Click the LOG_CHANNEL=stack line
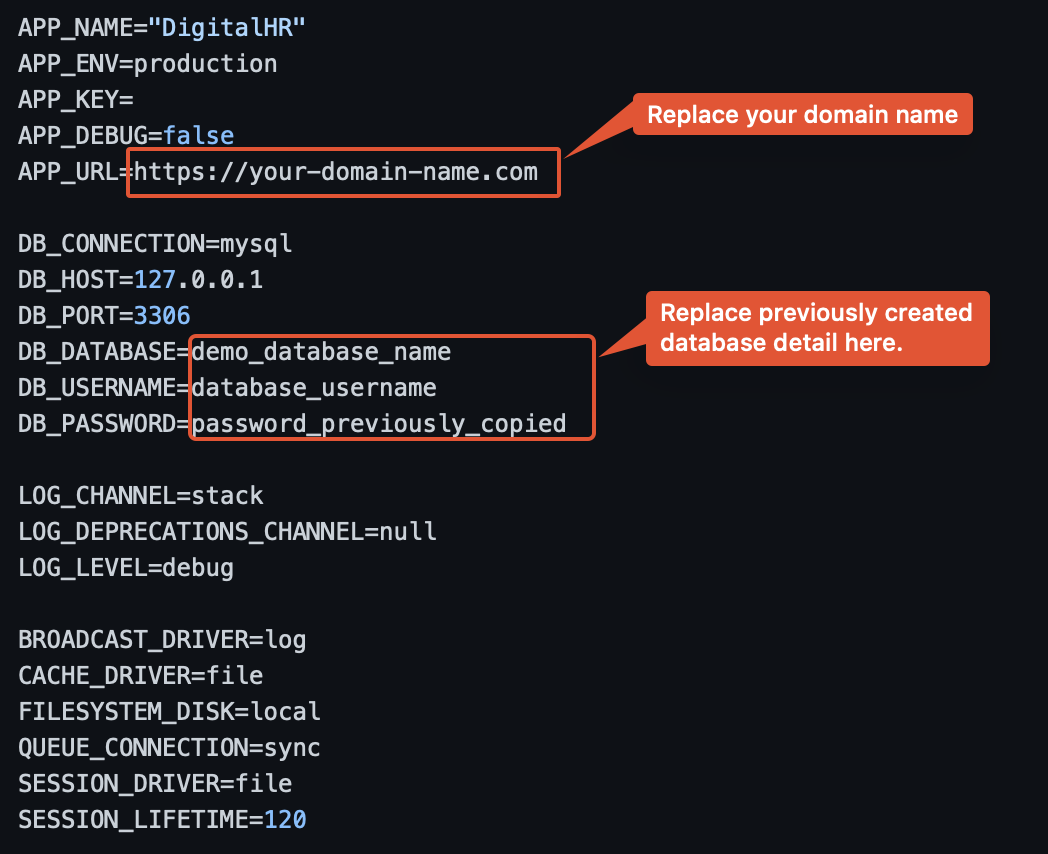 click(x=141, y=496)
